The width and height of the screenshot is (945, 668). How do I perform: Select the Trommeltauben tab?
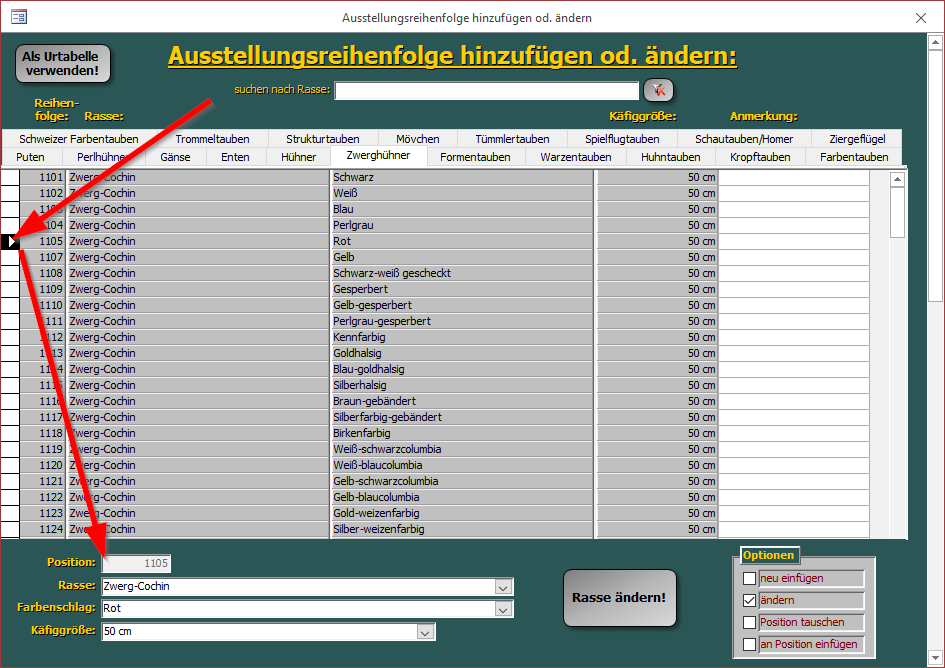pyautogui.click(x=212, y=139)
